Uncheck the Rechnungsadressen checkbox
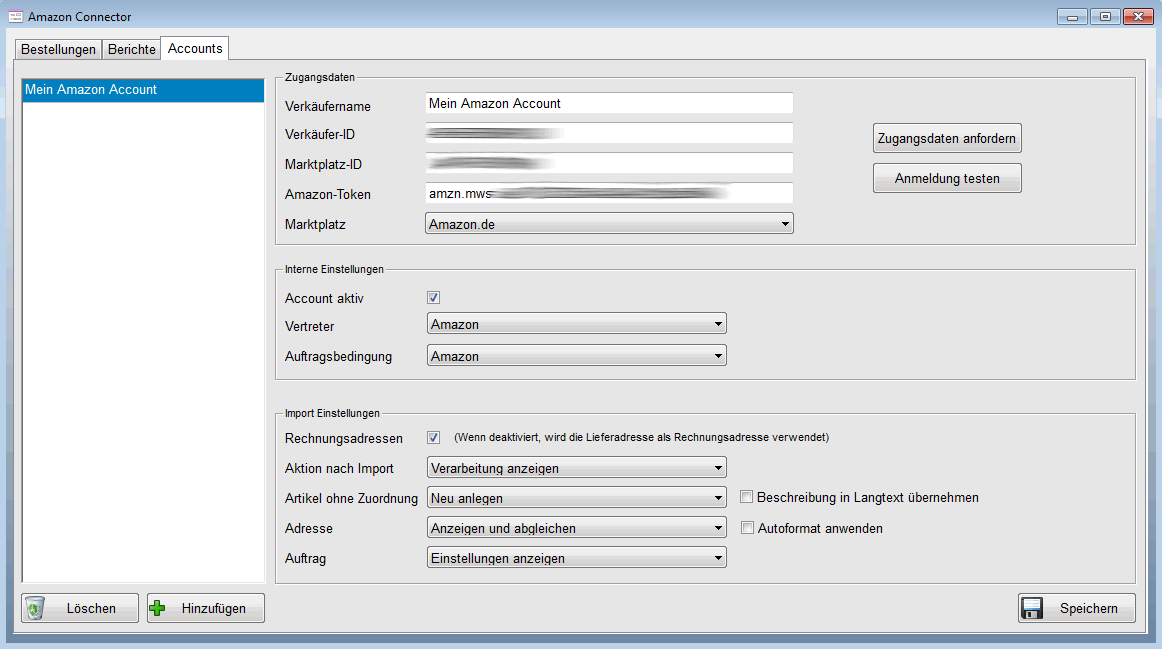The image size is (1162, 649). tap(434, 438)
